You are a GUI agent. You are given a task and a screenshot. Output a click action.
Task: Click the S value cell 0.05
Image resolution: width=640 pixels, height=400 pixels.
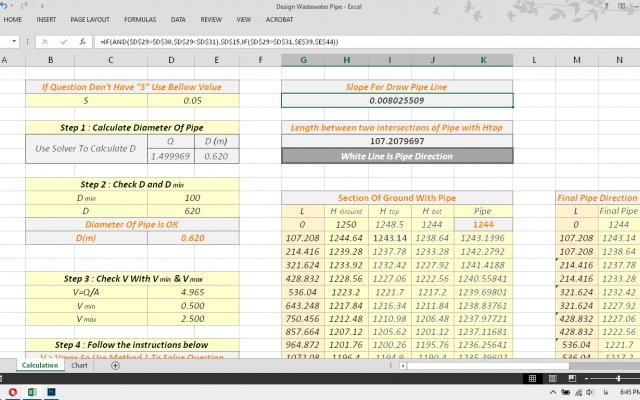coord(193,100)
